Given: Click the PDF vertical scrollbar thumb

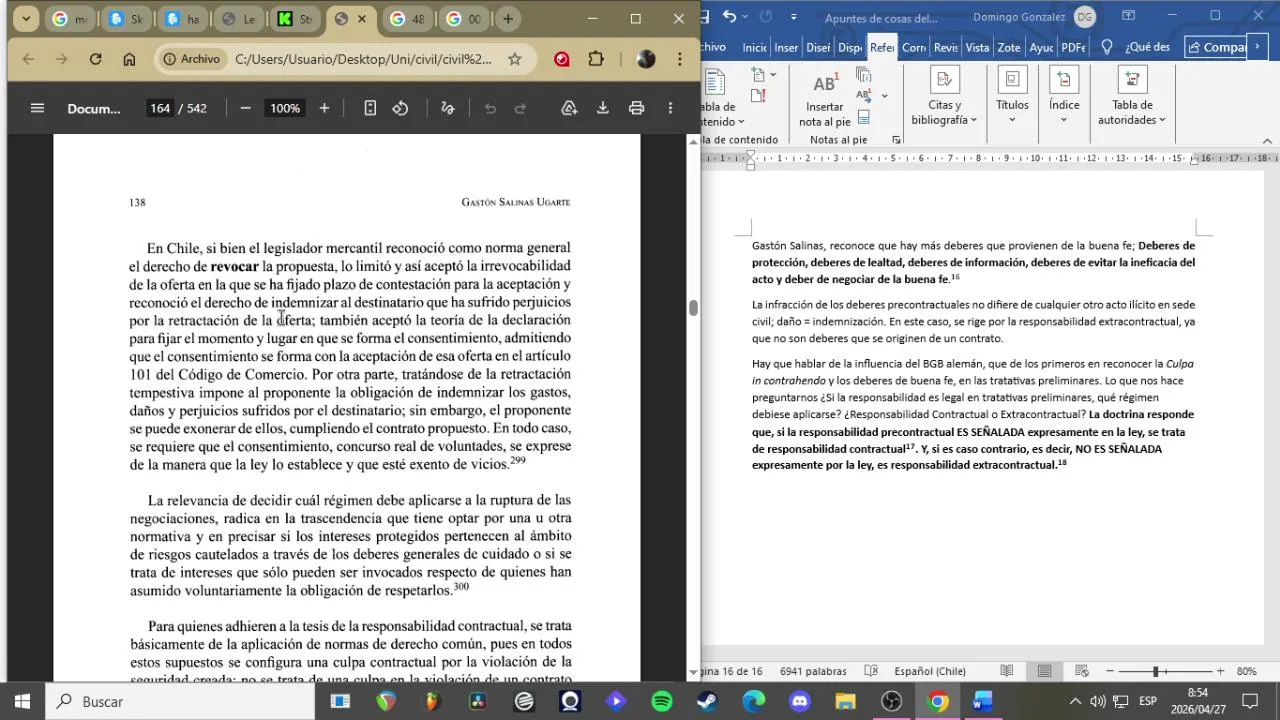Looking at the screenshot, I should 692,307.
